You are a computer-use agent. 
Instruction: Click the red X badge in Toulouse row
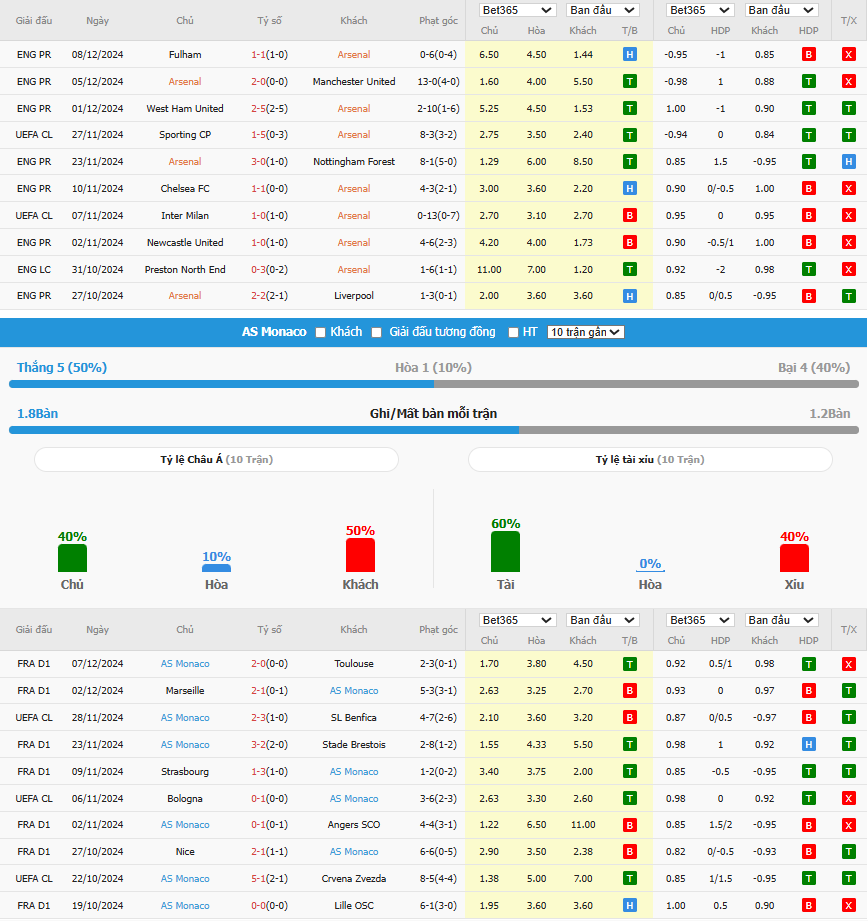click(x=849, y=664)
